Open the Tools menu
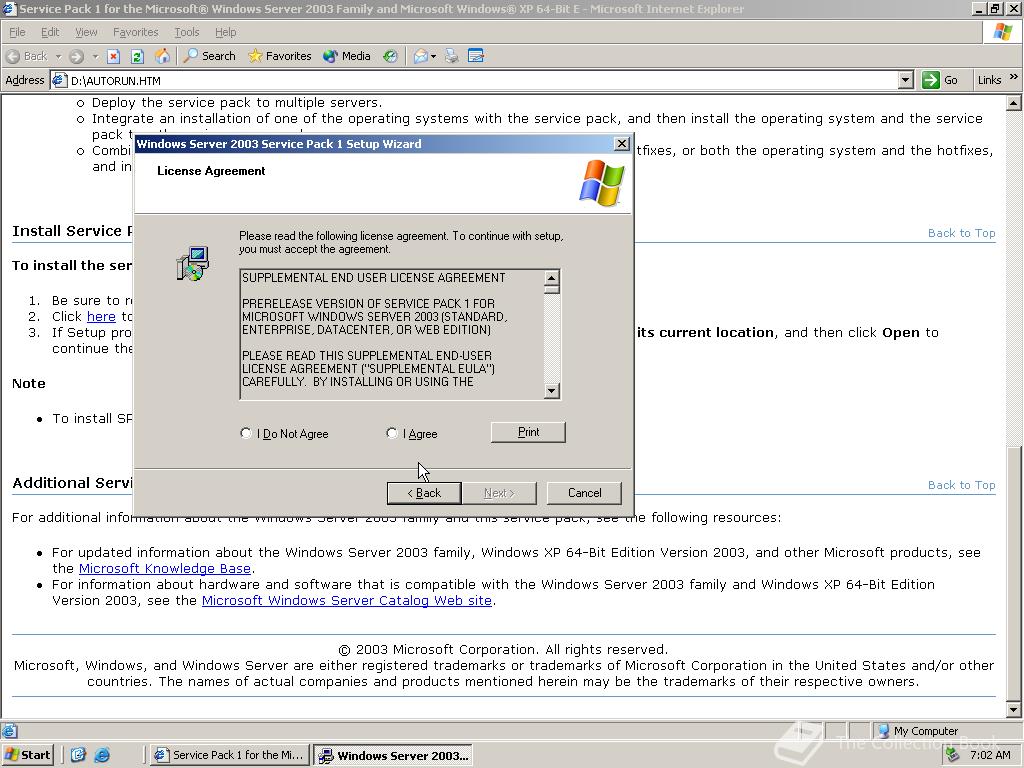 (186, 32)
